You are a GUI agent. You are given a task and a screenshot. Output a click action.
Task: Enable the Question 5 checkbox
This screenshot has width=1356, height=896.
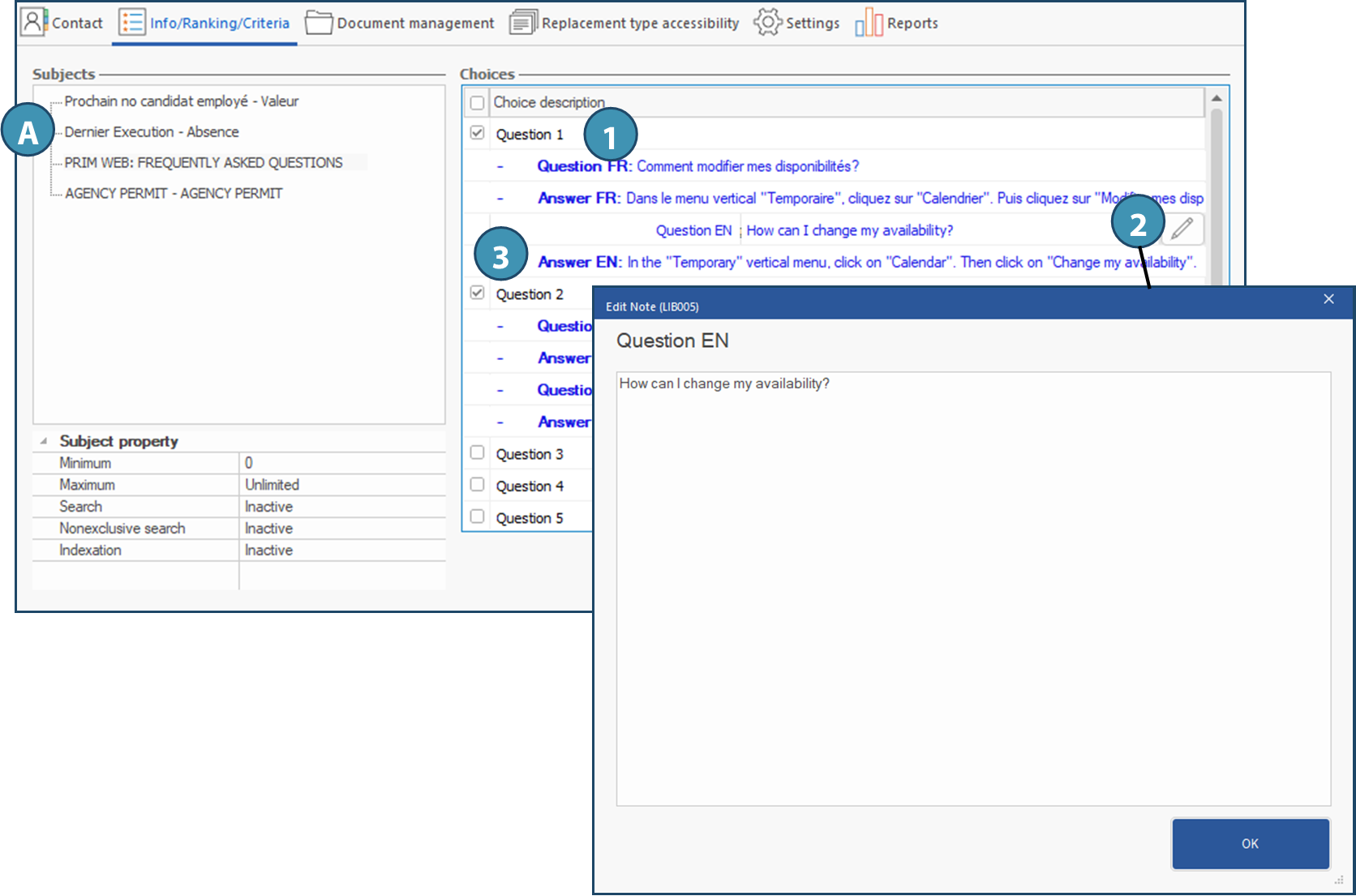pyautogui.click(x=478, y=517)
